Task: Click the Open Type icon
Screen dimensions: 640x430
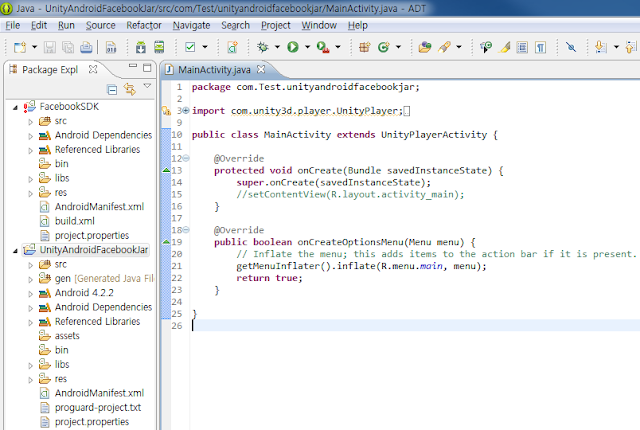Action: pos(425,47)
